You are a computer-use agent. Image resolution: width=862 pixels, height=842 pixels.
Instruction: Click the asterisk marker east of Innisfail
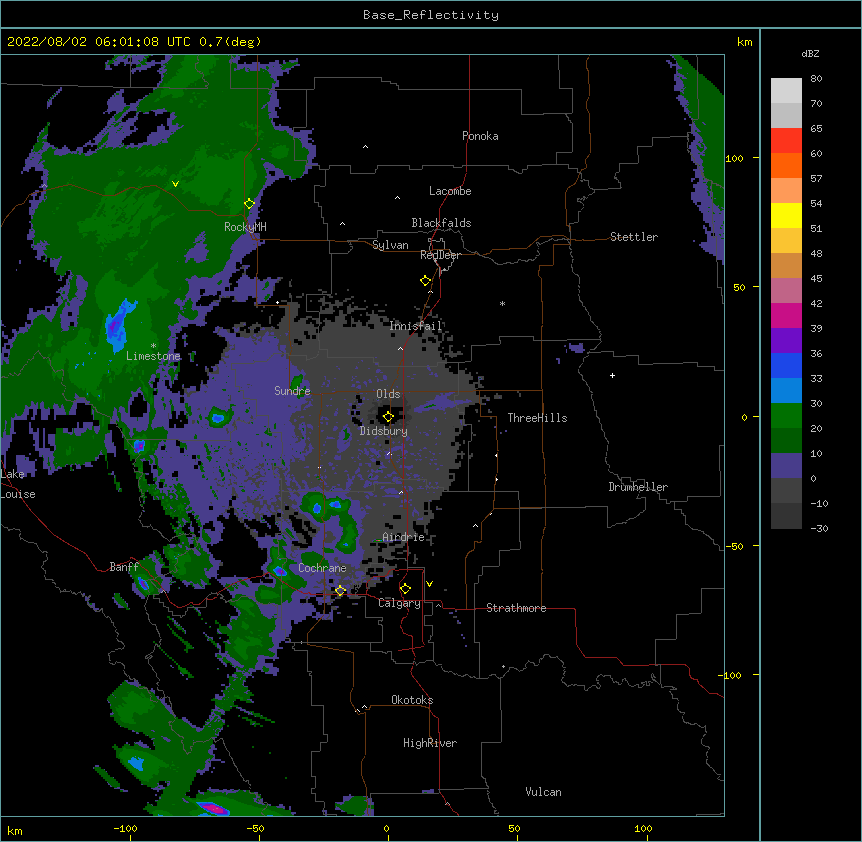click(x=502, y=303)
